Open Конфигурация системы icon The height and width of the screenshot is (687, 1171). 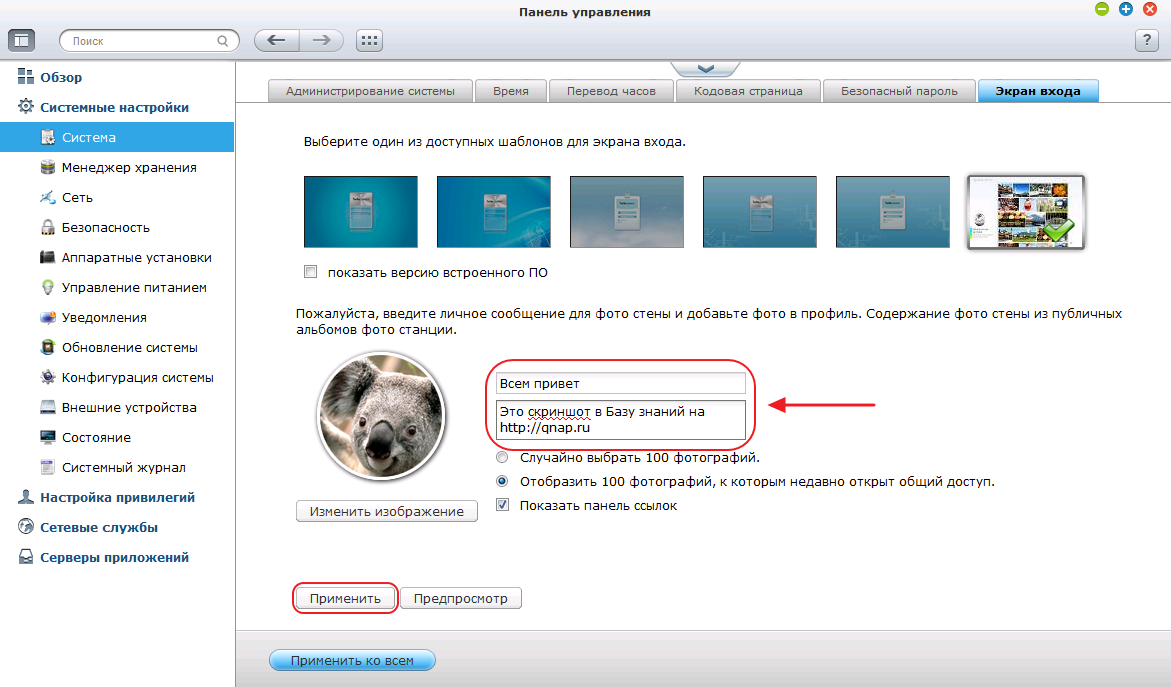coord(48,377)
